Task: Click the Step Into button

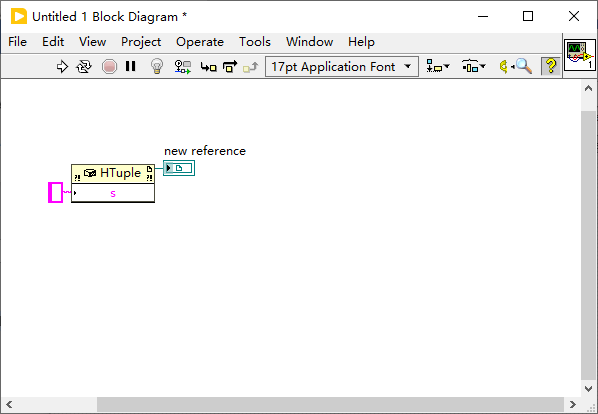Action: 209,67
